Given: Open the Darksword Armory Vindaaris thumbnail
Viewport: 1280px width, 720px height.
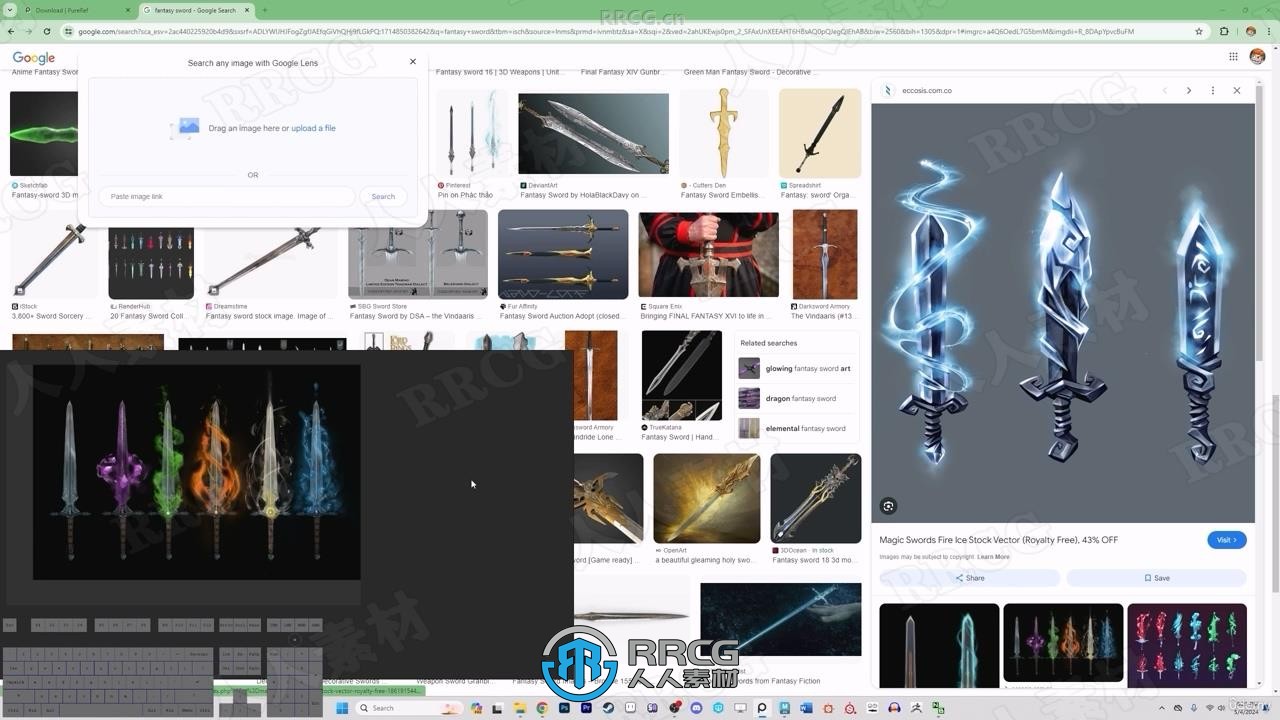Looking at the screenshot, I should pyautogui.click(x=825, y=254).
